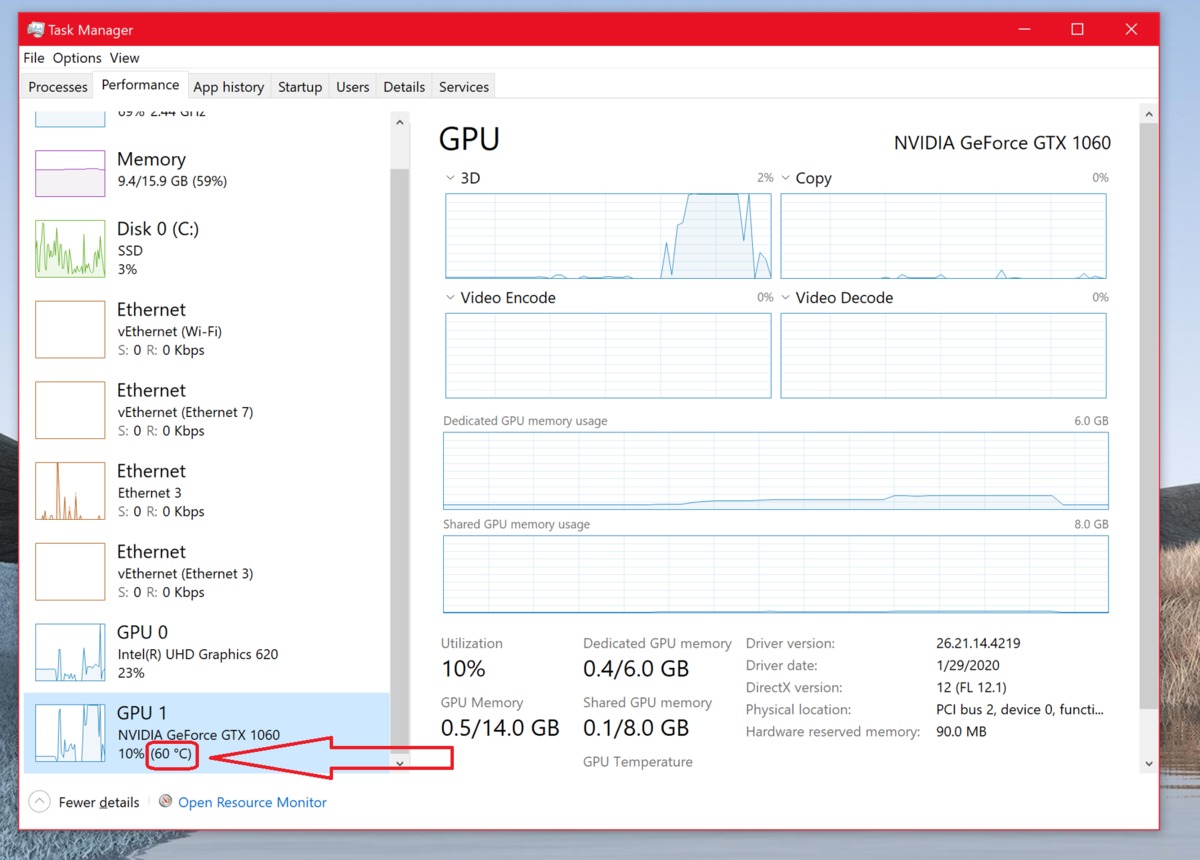Select the Disk 0 (C:) graph thumbnail
This screenshot has width=1200, height=860.
[70, 249]
